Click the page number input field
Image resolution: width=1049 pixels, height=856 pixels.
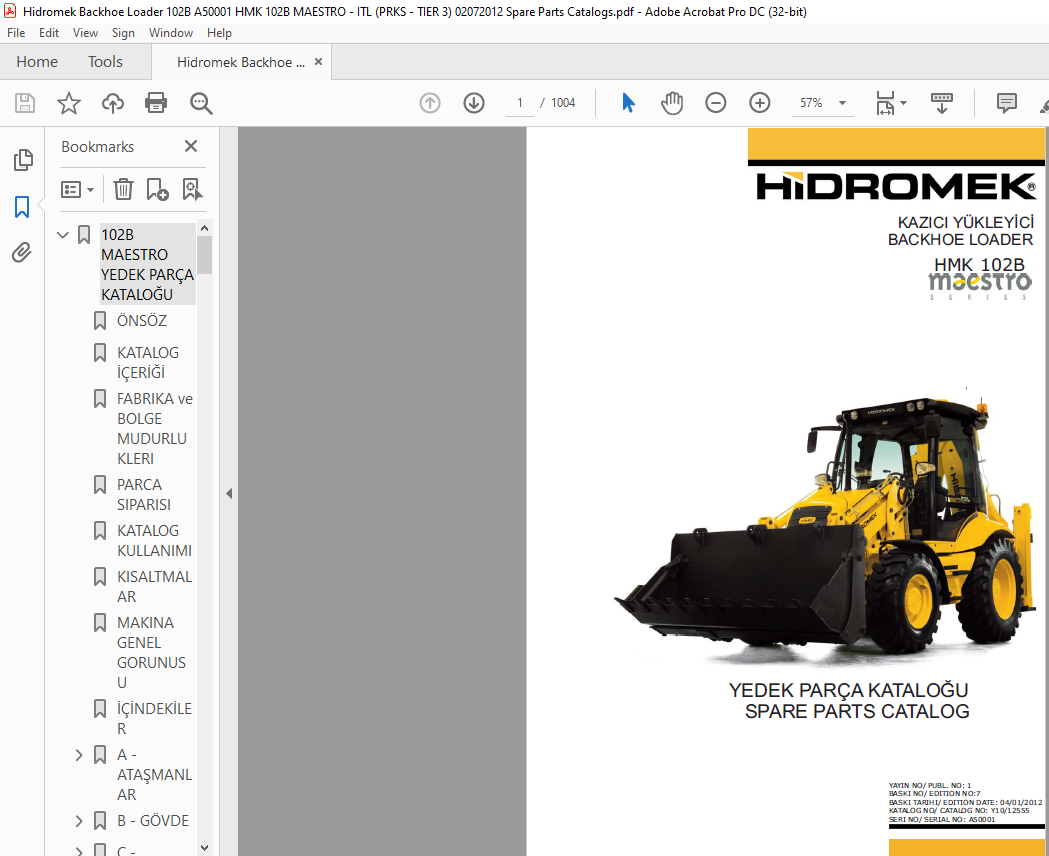[x=519, y=103]
